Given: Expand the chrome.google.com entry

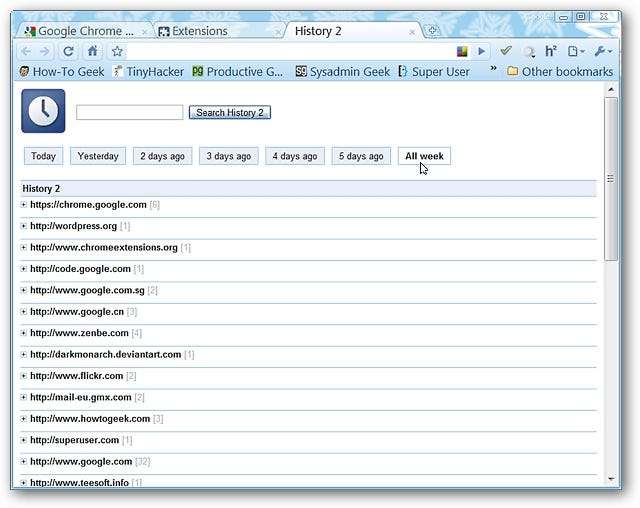Looking at the screenshot, I should point(24,204).
